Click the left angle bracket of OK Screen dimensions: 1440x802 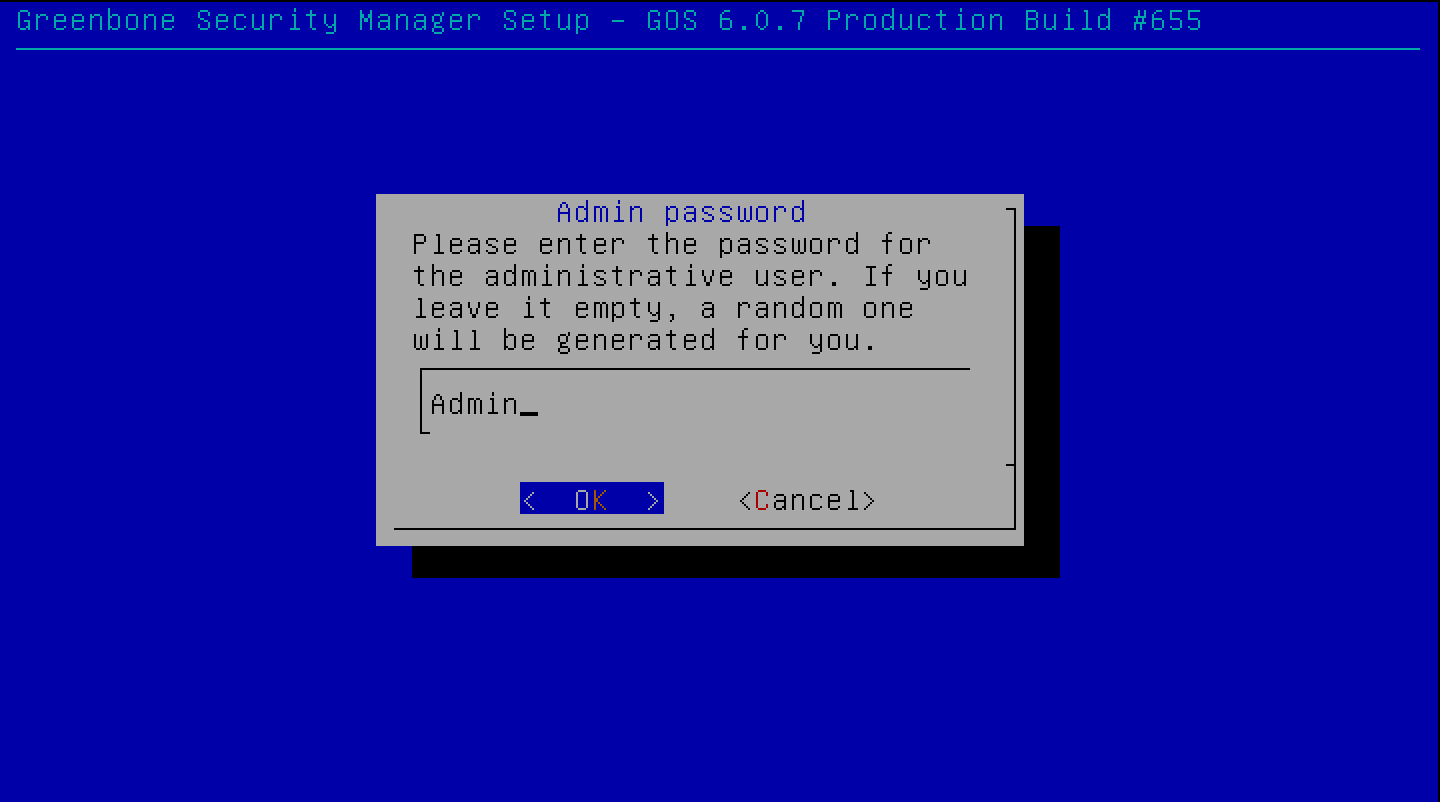point(530,499)
